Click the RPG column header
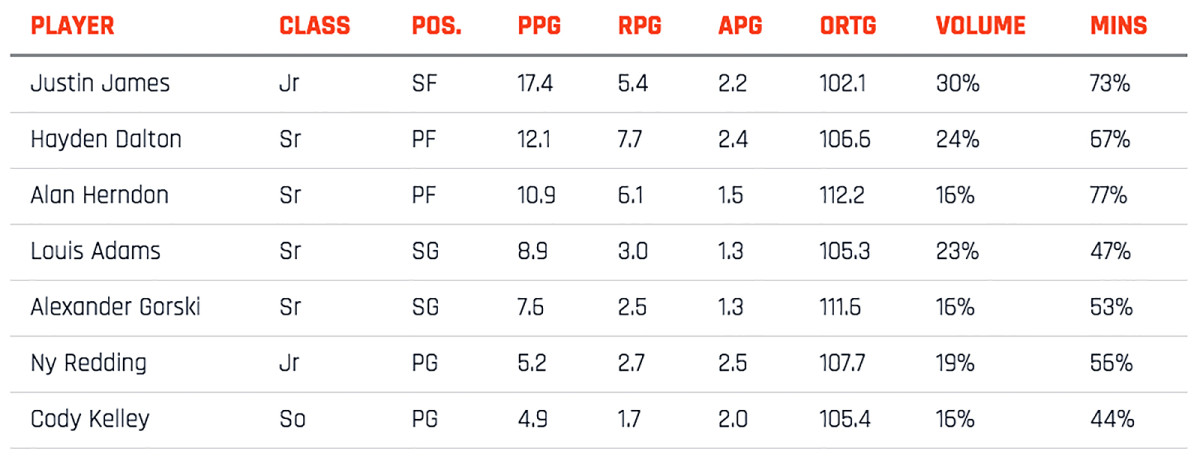The height and width of the screenshot is (467, 1200). (640, 25)
